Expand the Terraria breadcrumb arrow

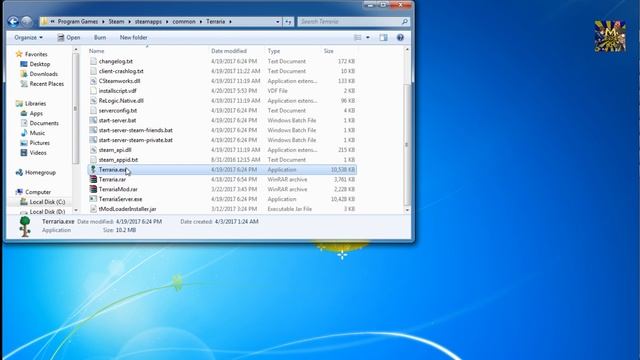point(230,22)
